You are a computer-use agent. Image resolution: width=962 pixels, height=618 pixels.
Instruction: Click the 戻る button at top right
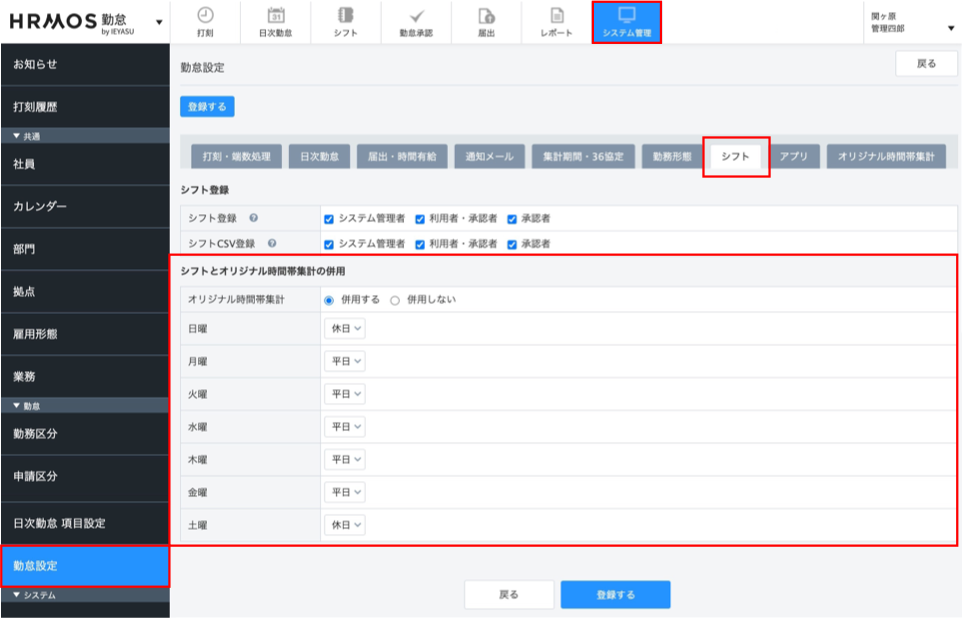(x=926, y=64)
